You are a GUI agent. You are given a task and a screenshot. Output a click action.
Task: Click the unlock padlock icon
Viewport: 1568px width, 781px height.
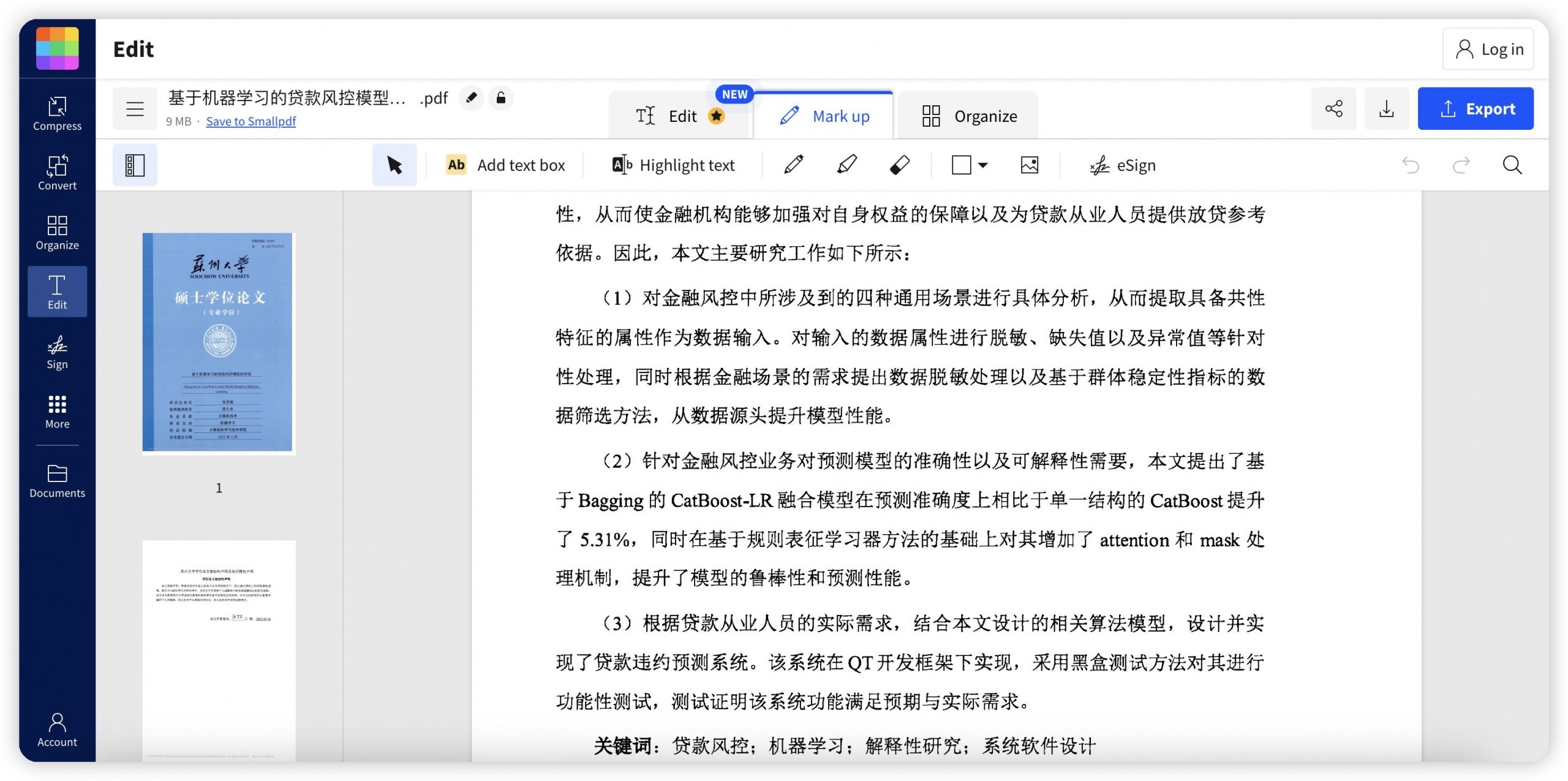[x=500, y=98]
